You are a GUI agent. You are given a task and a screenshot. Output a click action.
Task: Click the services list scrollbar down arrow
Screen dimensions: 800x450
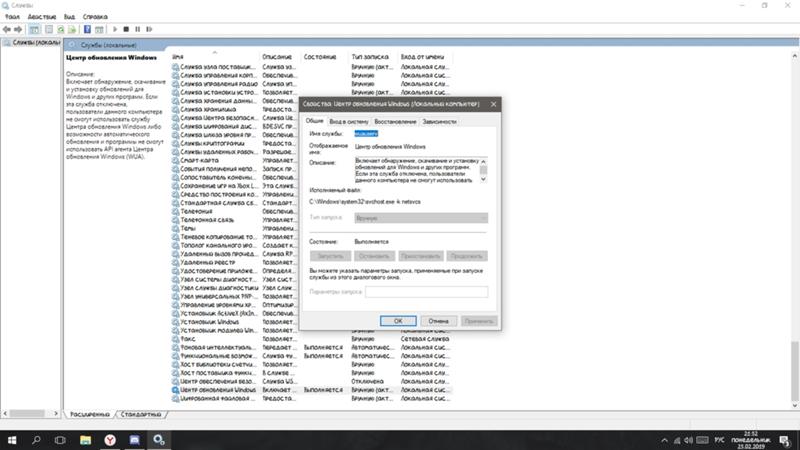[x=795, y=406]
